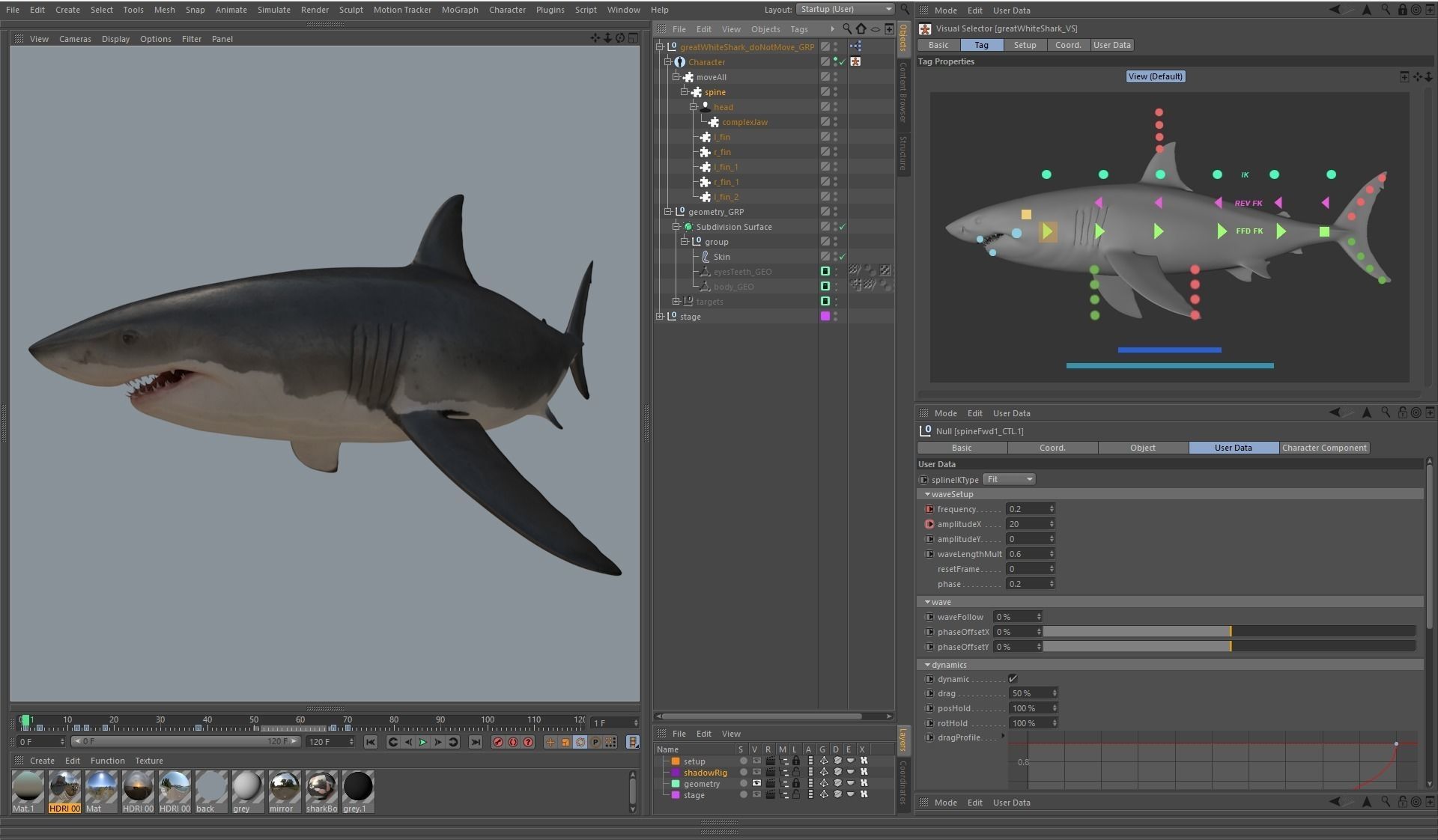Toggle parameter keying P icon
The height and width of the screenshot is (840, 1438).
595,742
